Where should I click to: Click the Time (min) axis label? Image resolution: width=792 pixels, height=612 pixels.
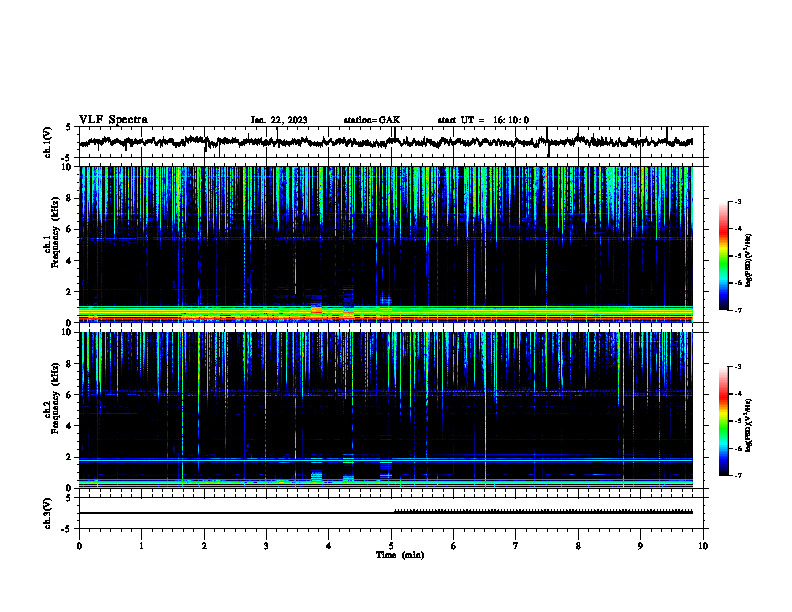[x=400, y=555]
